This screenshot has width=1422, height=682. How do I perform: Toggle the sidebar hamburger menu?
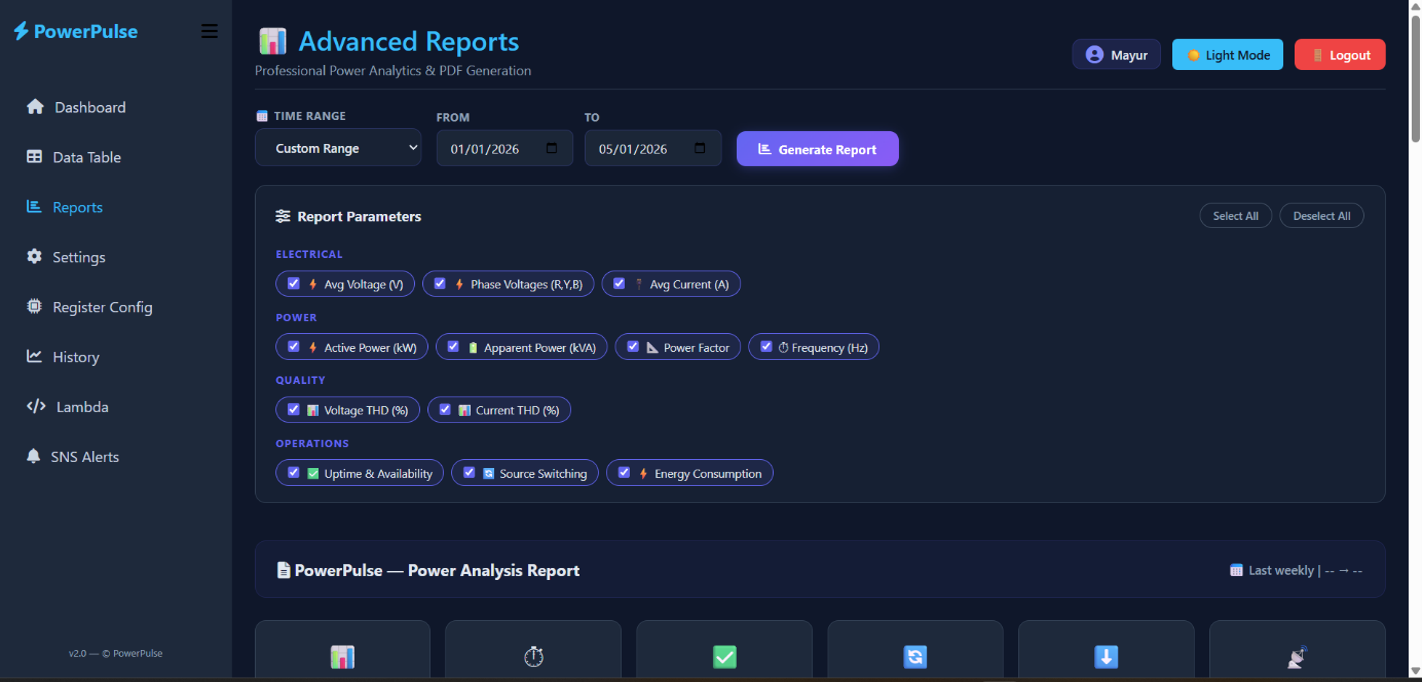coord(209,31)
